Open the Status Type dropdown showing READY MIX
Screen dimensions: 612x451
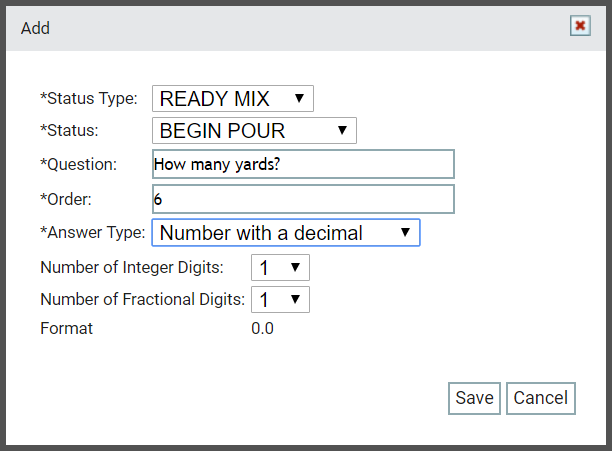pyautogui.click(x=233, y=98)
